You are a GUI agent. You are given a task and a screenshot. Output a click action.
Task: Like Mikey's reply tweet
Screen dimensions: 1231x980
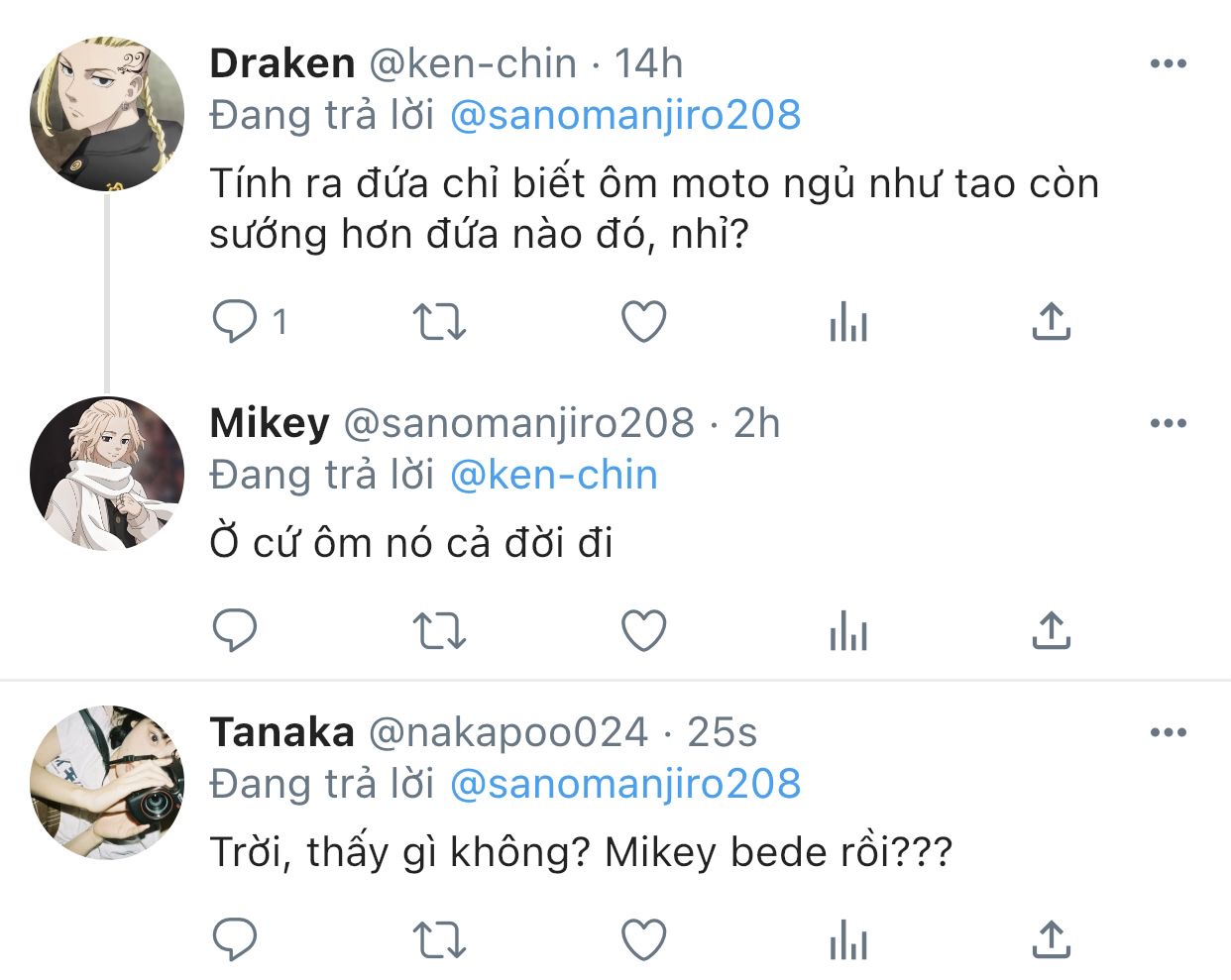643,630
